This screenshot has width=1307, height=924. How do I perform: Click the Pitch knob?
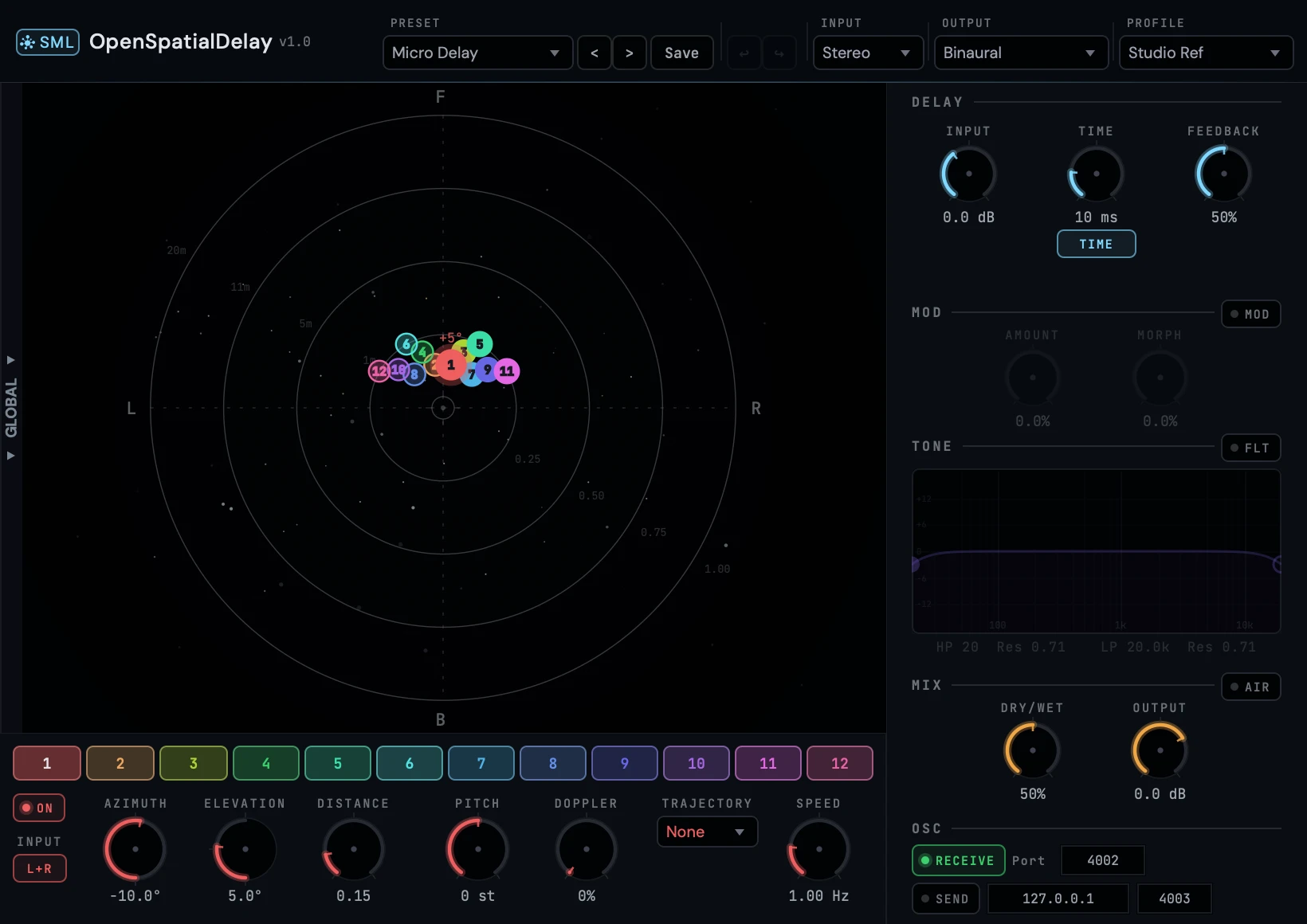click(x=477, y=849)
